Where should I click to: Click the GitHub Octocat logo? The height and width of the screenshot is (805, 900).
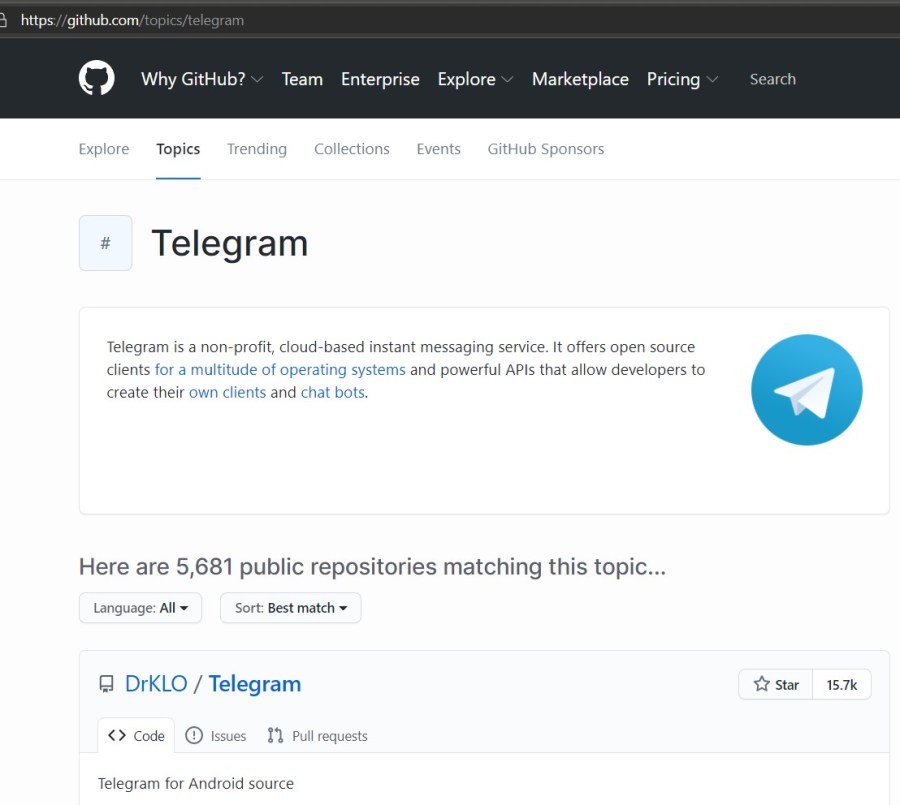[x=97, y=78]
